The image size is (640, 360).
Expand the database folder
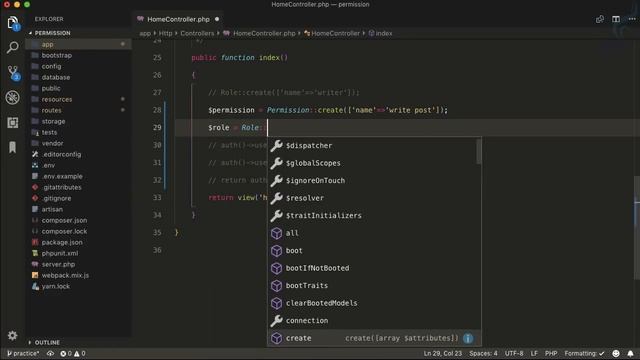[x=56, y=77]
